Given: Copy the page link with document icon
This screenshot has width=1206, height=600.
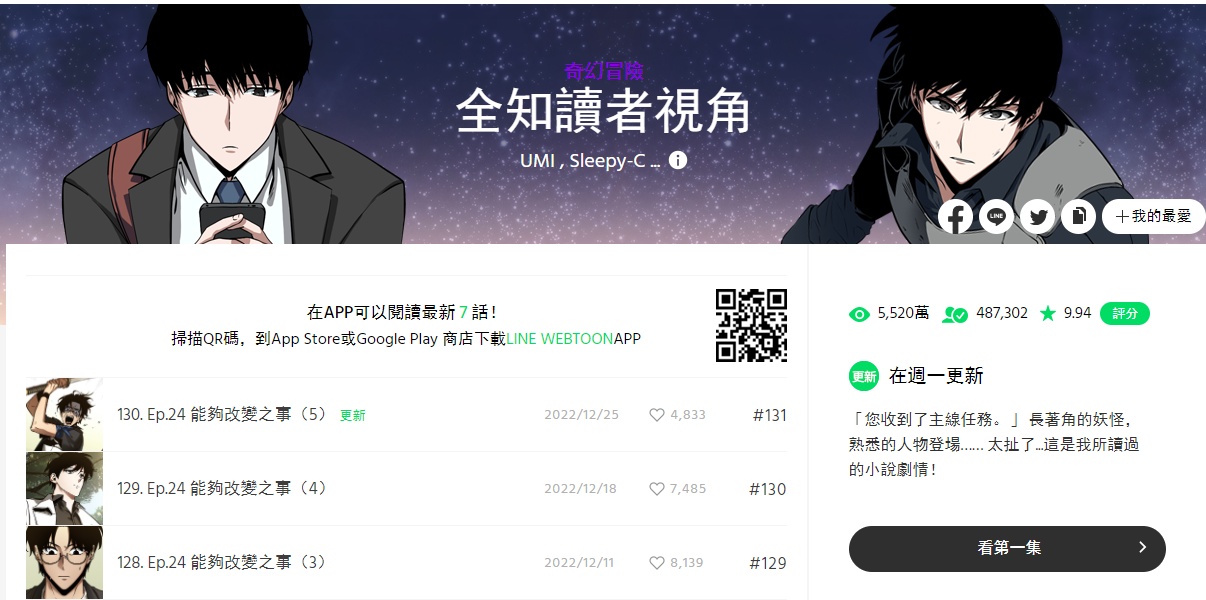Looking at the screenshot, I should pos(1079,216).
